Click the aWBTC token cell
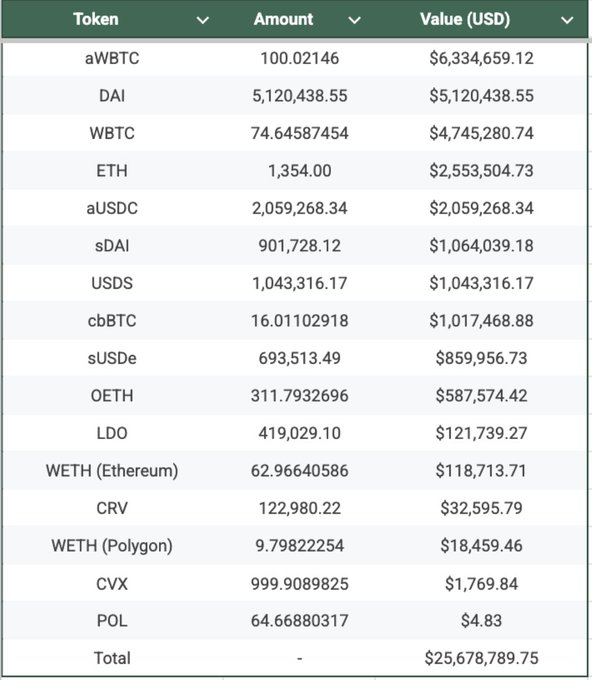The image size is (592, 680). coord(112,58)
